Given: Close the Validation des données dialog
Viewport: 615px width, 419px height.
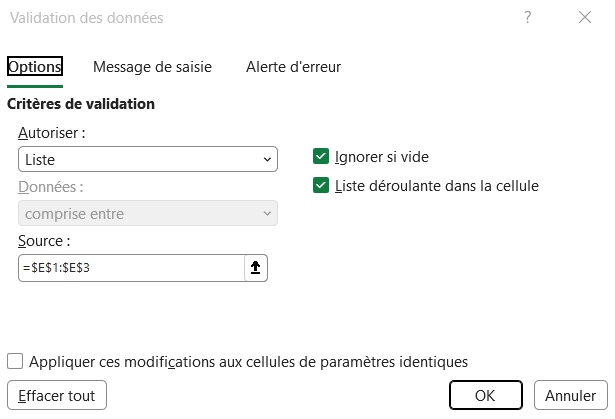Looking at the screenshot, I should (x=585, y=17).
